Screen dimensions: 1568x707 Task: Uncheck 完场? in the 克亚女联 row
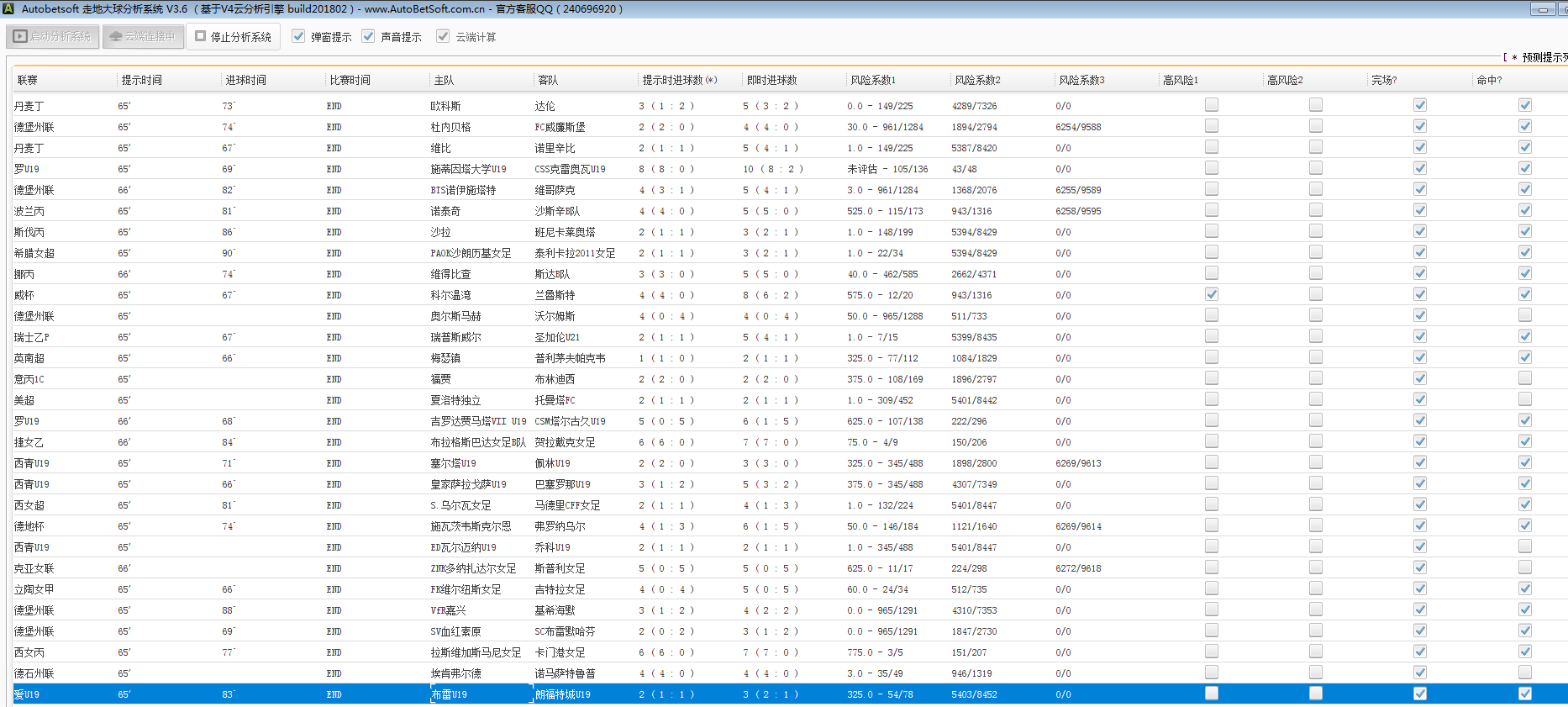[1419, 567]
